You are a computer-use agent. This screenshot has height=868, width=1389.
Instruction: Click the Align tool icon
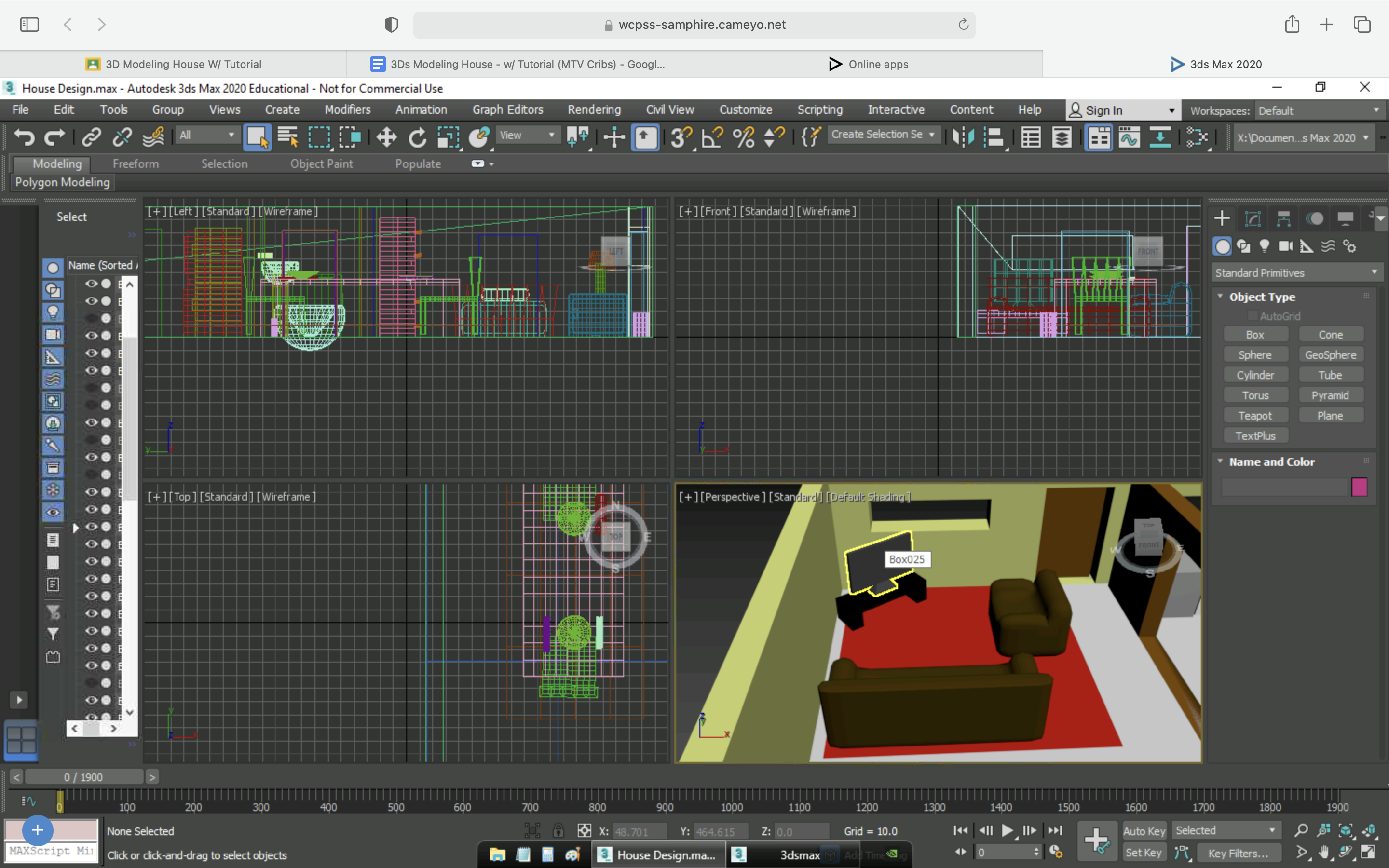[x=994, y=137]
